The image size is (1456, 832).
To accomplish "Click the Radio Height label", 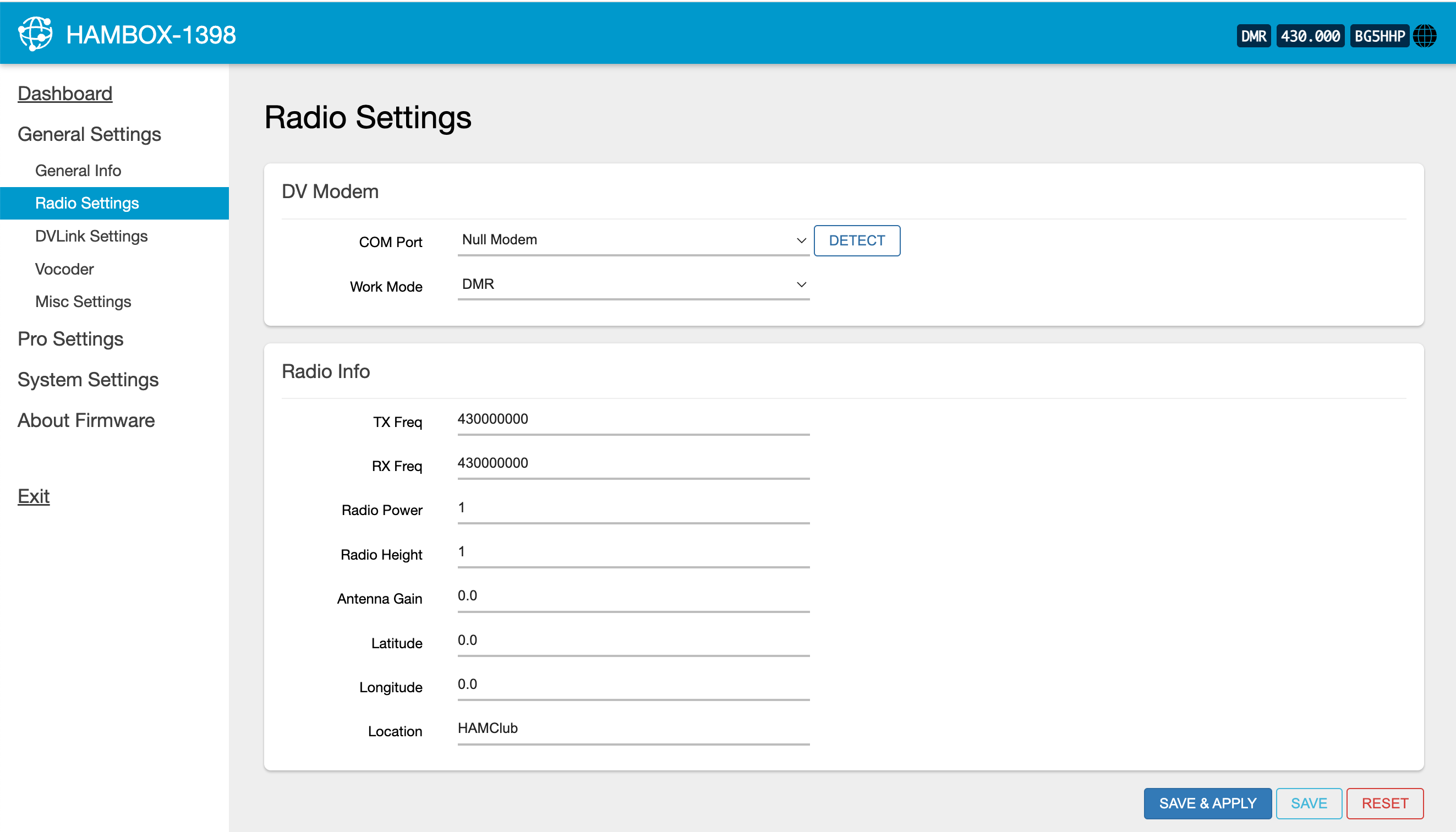I will (x=381, y=555).
